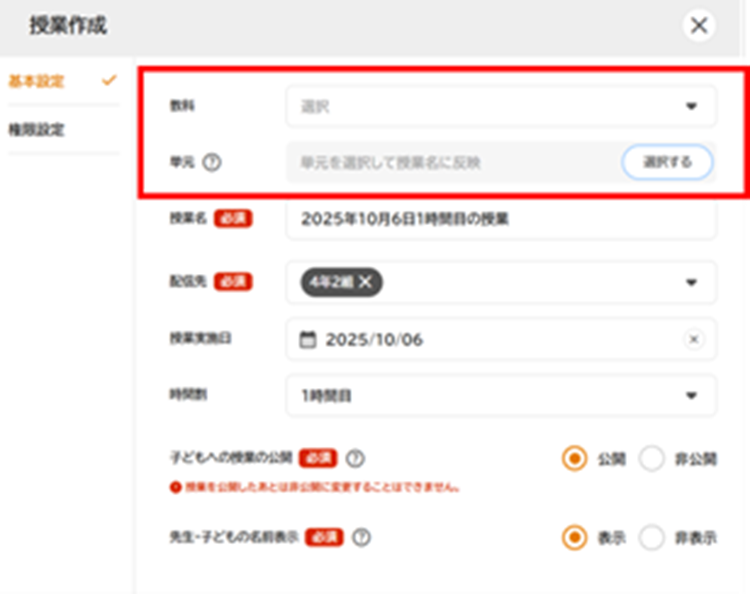The width and height of the screenshot is (750, 594).
Task: Select 公開 radio button
Action: click(574, 459)
